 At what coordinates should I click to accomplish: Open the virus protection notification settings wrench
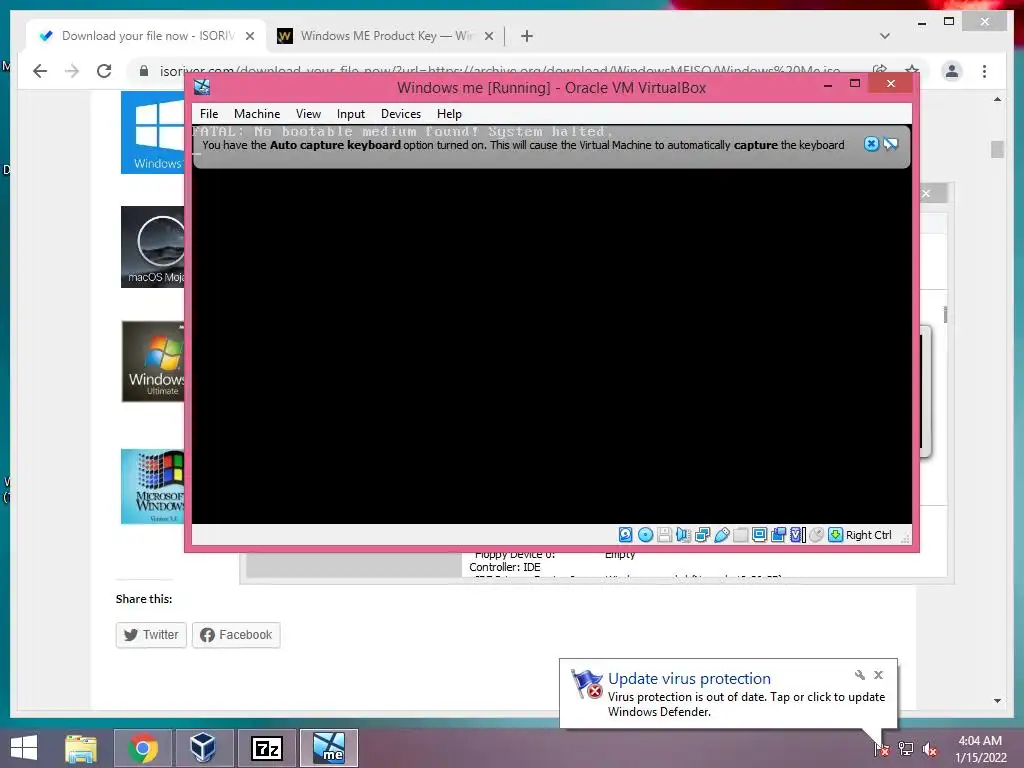[859, 675]
